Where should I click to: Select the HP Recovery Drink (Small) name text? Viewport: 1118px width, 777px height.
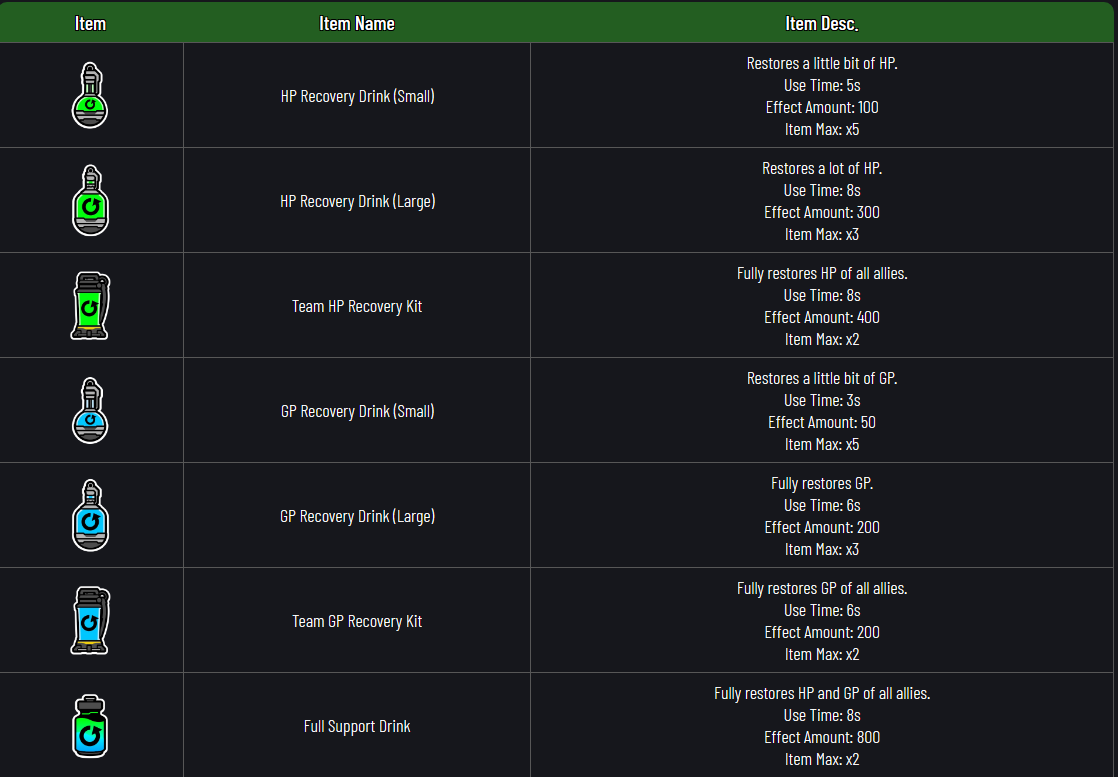coord(357,97)
